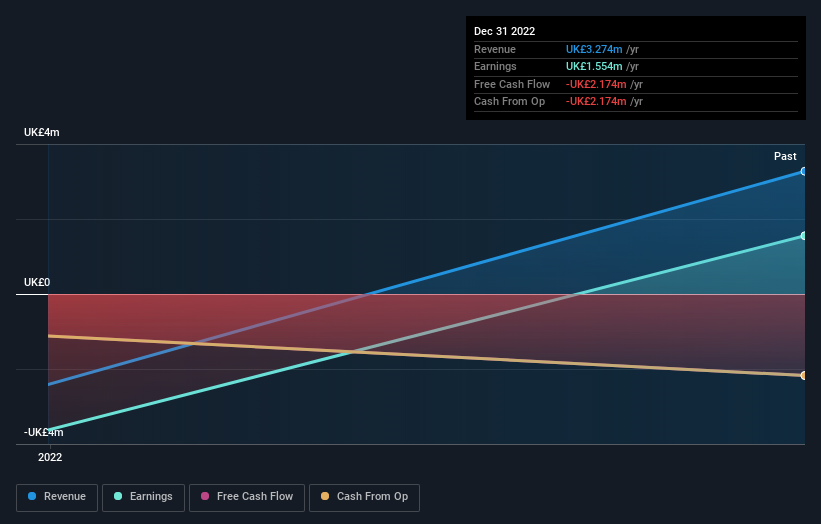The image size is (821, 524).
Task: Toggle the Free Cash Flow legend button
Action: tap(247, 497)
